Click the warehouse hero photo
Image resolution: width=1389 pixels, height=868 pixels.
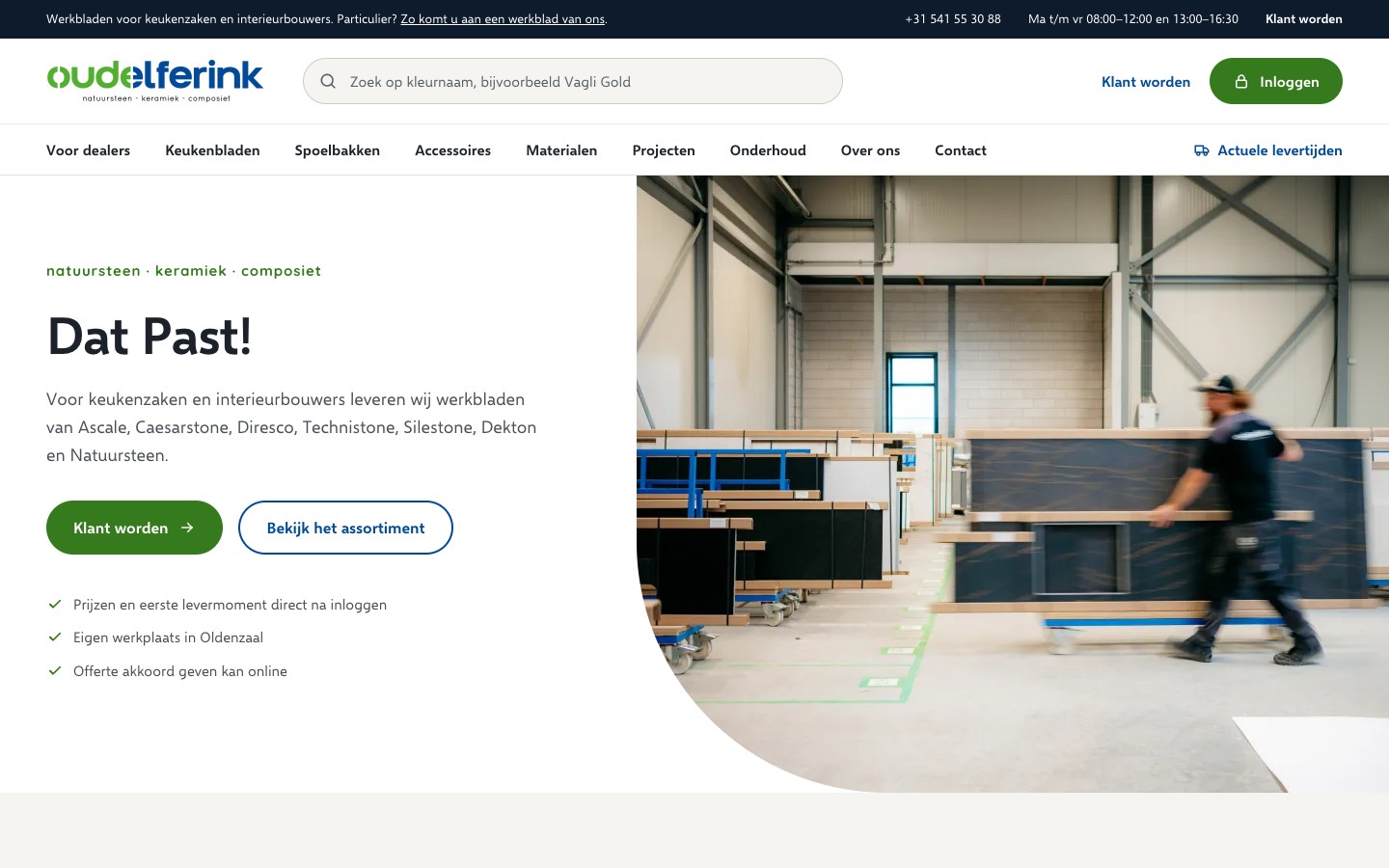(x=1013, y=484)
